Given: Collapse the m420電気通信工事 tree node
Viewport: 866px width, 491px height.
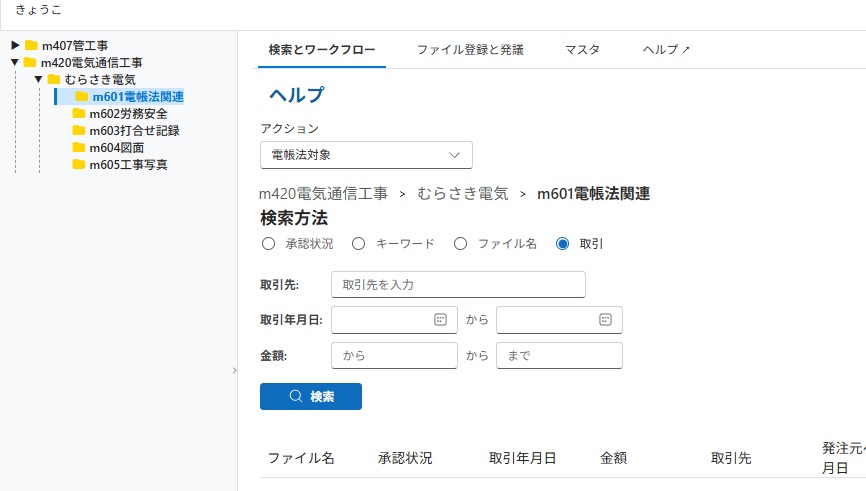Looking at the screenshot, I should pyautogui.click(x=15, y=62).
